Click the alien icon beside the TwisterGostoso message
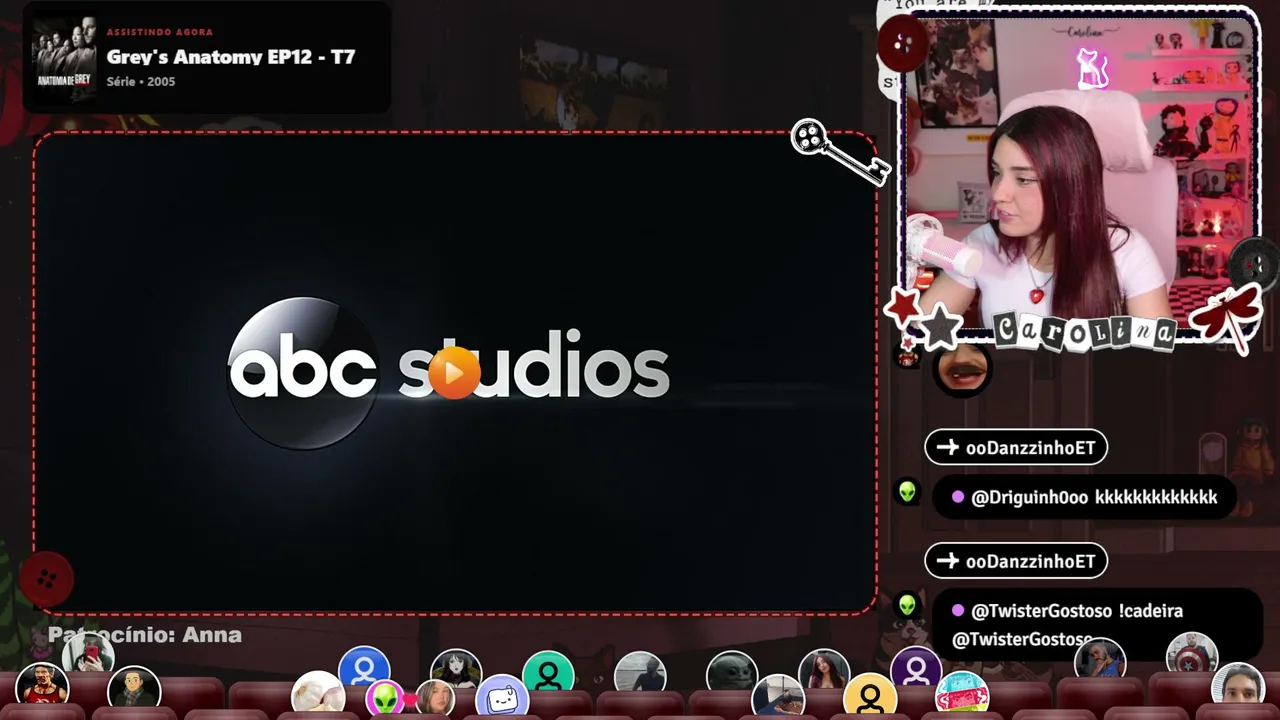The height and width of the screenshot is (720, 1280). click(907, 605)
